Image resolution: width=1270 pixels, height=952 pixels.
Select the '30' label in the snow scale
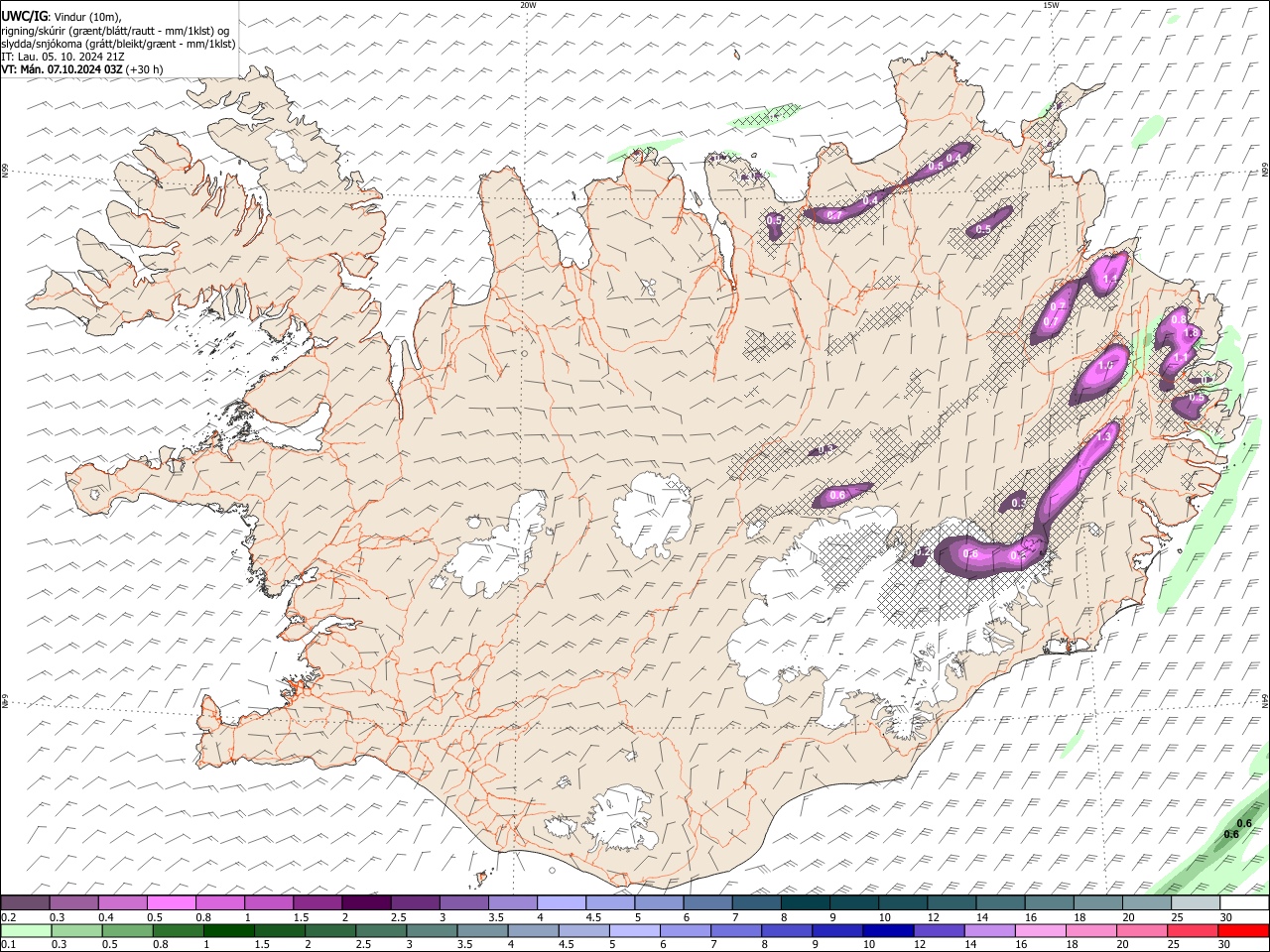[1225, 917]
